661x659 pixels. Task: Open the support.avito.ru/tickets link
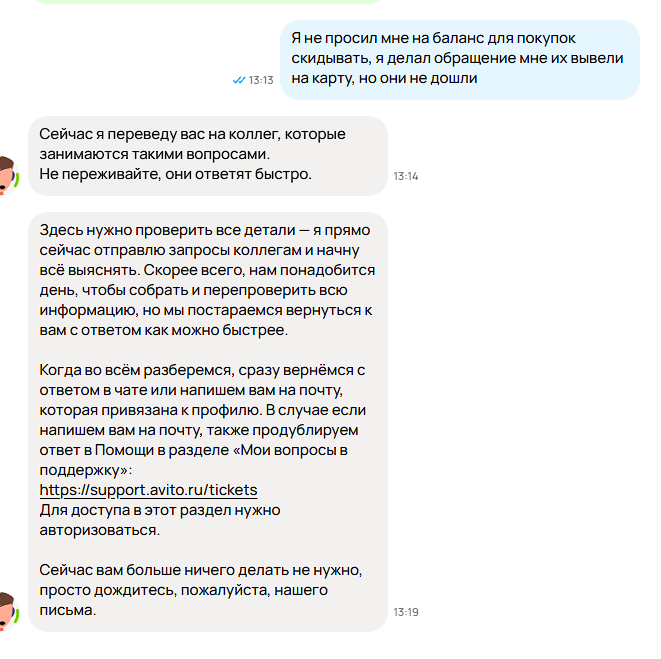click(148, 490)
